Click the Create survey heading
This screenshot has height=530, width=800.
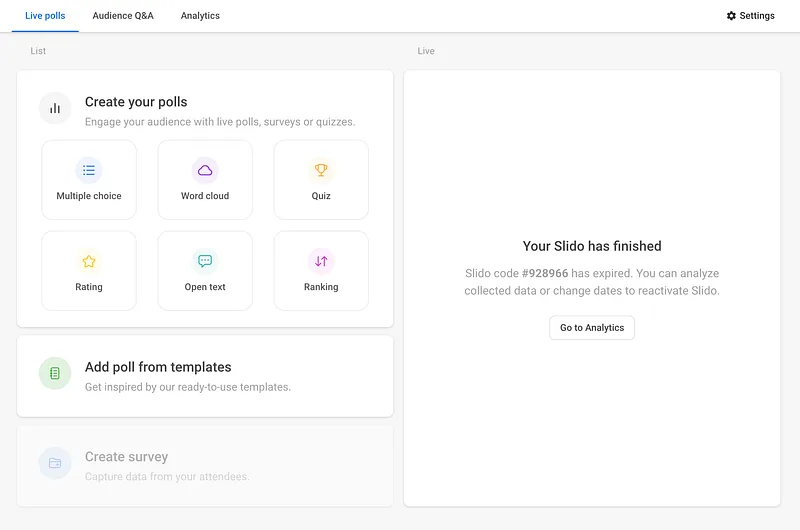click(x=127, y=457)
